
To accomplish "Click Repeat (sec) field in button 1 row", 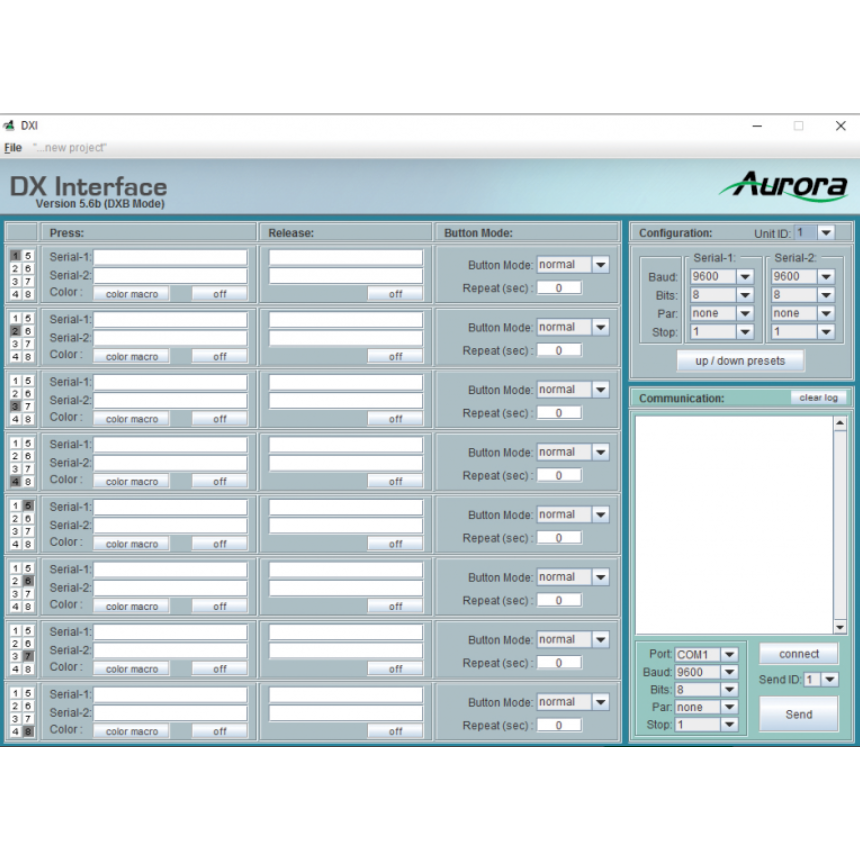I will point(559,288).
